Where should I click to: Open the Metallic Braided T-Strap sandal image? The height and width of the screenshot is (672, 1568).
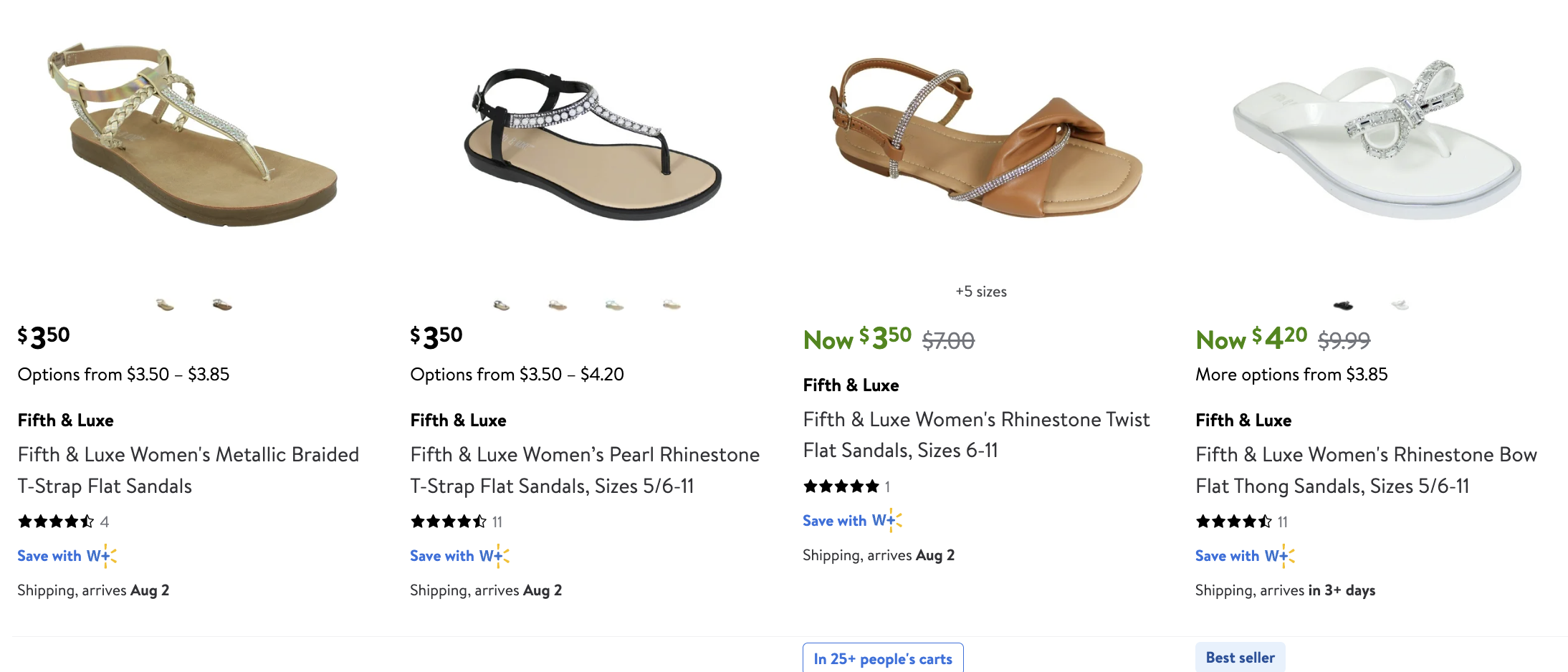[193, 136]
